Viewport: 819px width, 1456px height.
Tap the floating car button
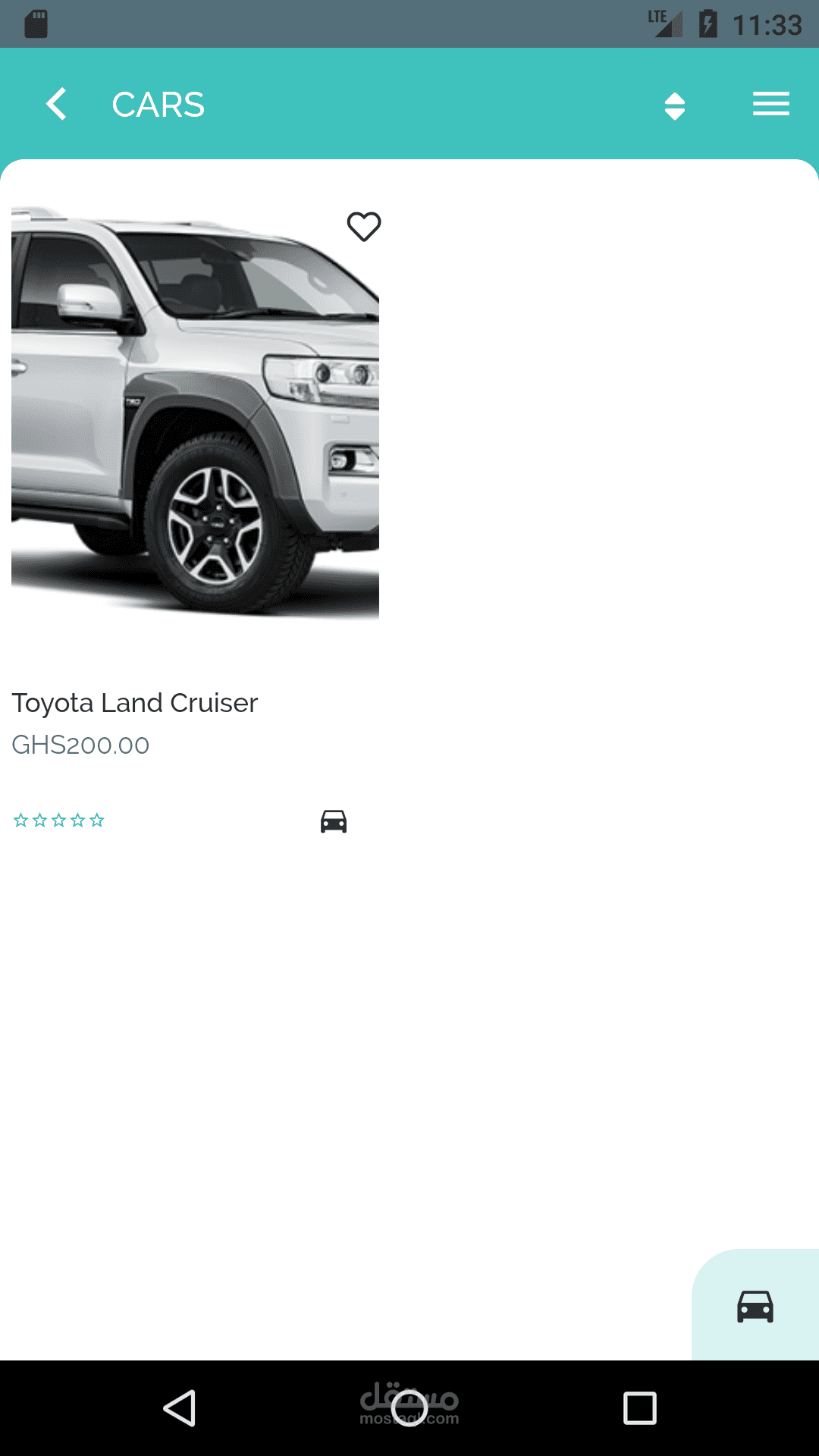[755, 1306]
